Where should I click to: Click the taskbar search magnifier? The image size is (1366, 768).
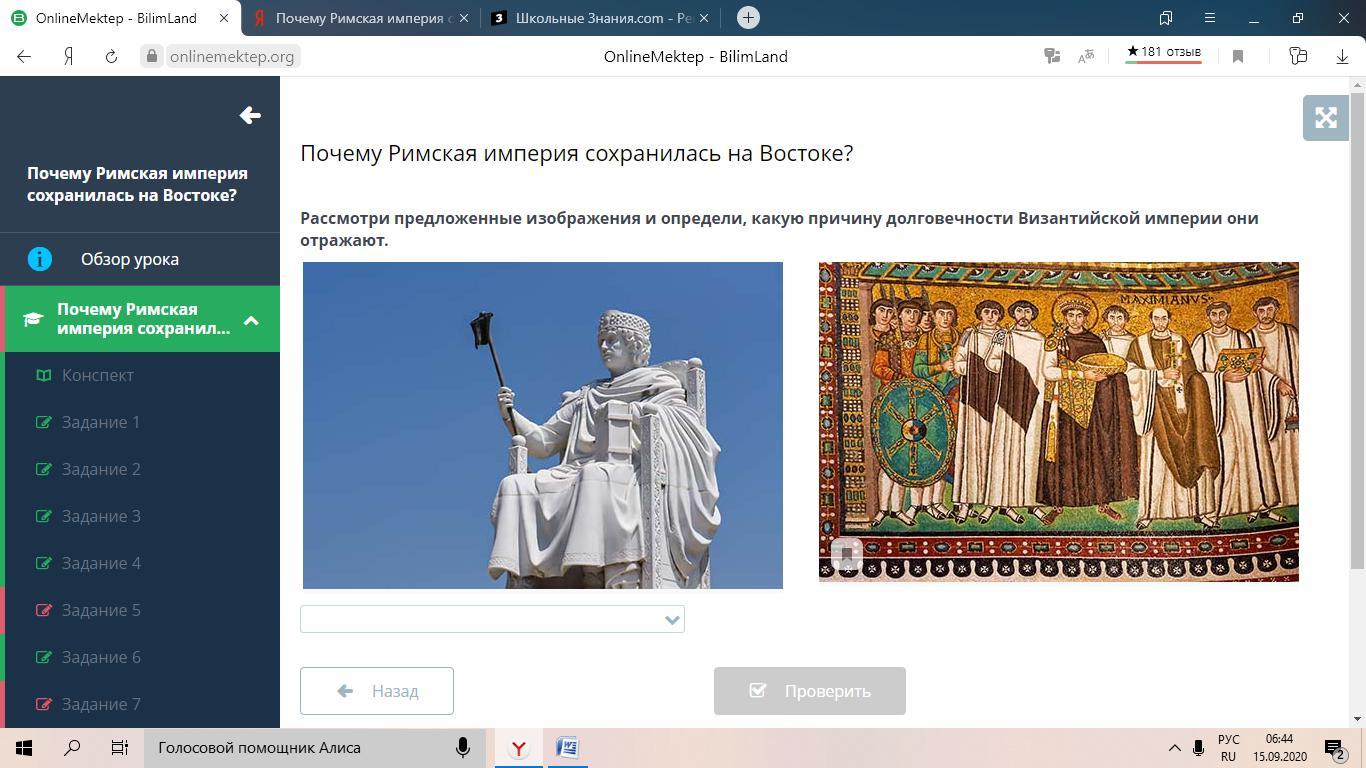(72, 747)
